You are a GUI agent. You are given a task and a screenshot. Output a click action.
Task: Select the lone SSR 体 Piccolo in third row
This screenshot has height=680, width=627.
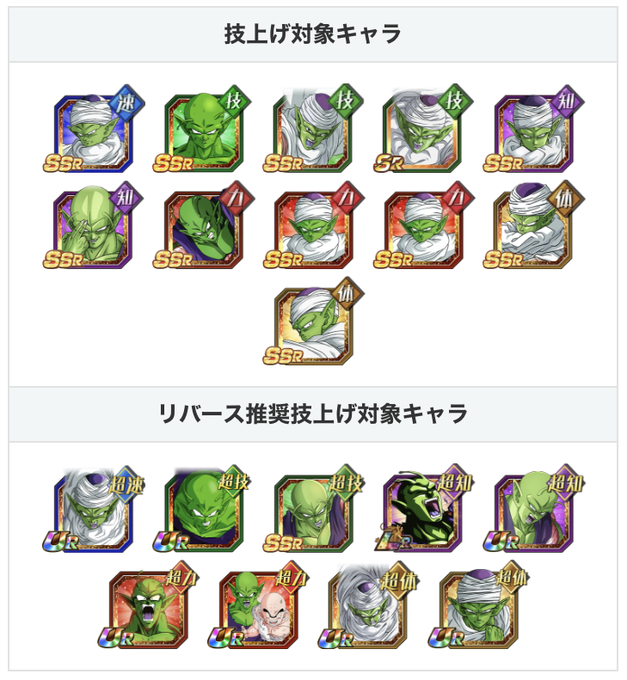coord(313,321)
